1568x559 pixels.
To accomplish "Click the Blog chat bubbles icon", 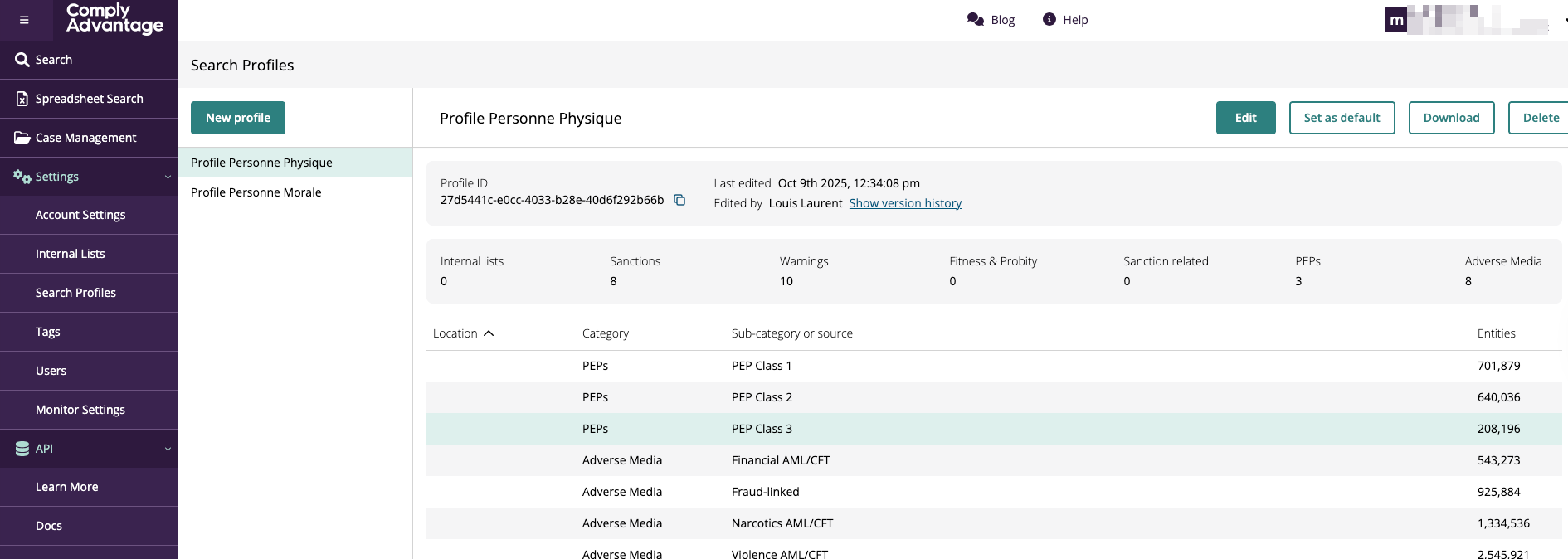I will click(975, 20).
